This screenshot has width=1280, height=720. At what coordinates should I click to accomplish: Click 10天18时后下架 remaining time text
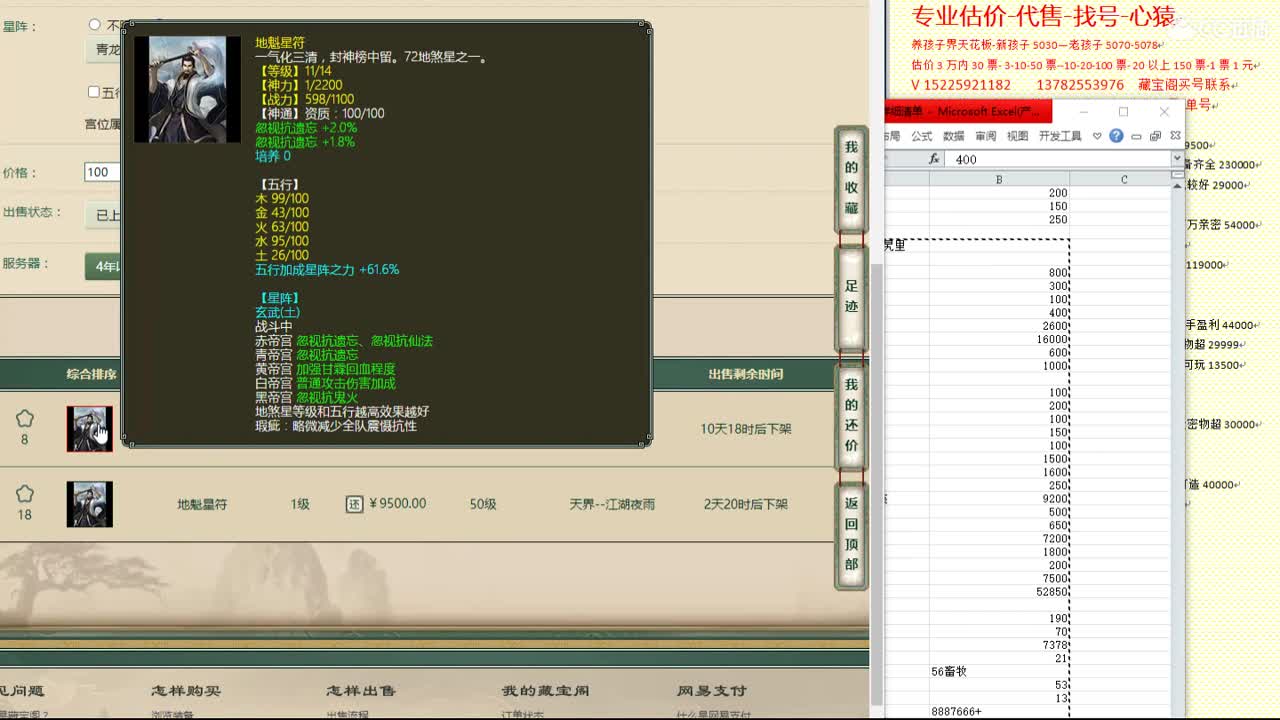click(745, 429)
